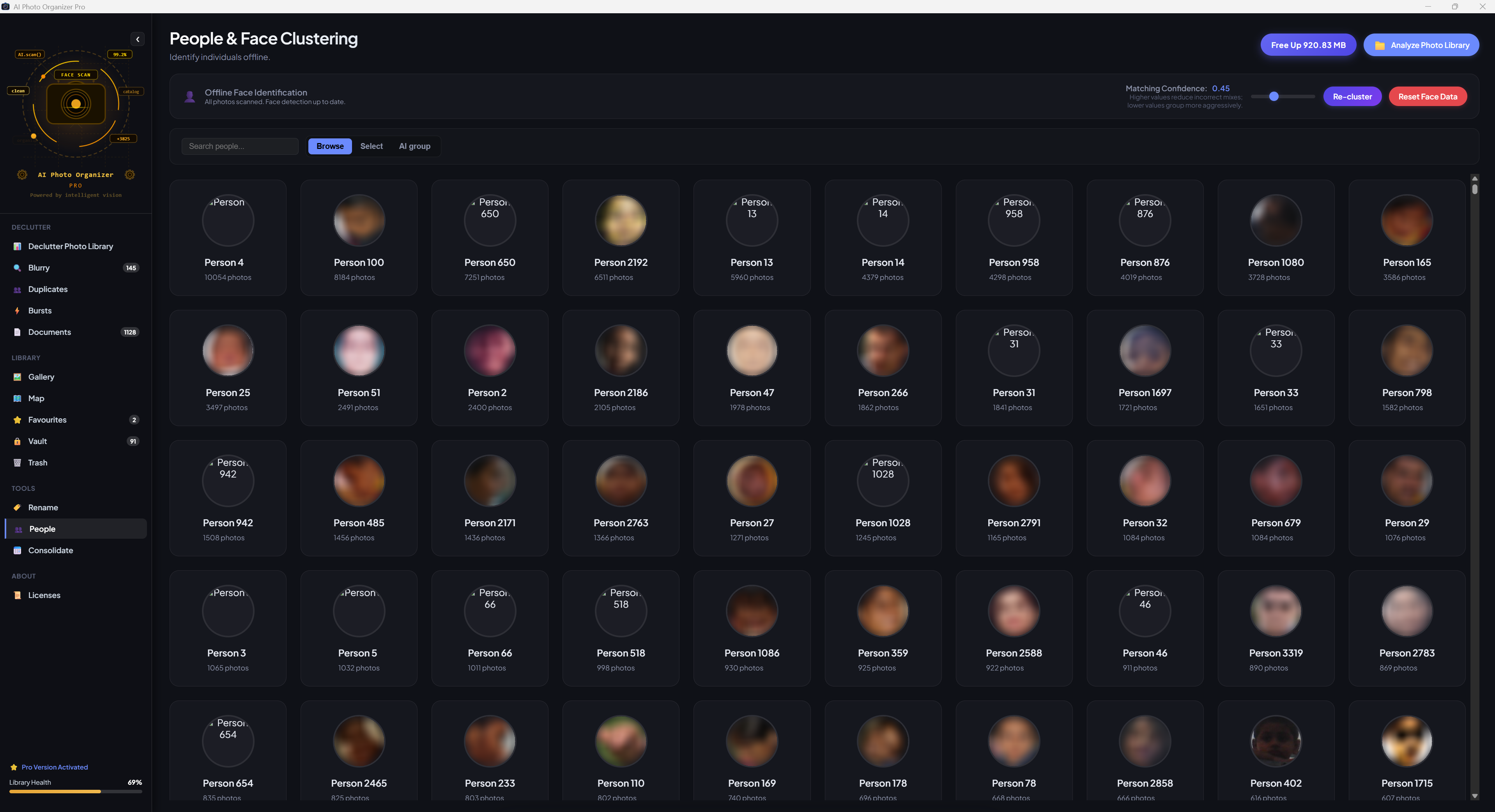Adjust the Matching Confidence slider handle

pyautogui.click(x=1274, y=96)
